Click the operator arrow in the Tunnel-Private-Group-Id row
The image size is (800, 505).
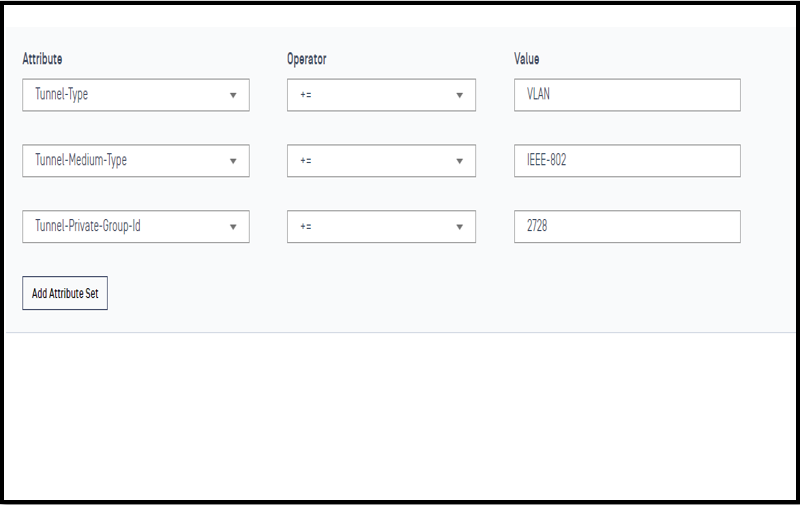click(459, 227)
